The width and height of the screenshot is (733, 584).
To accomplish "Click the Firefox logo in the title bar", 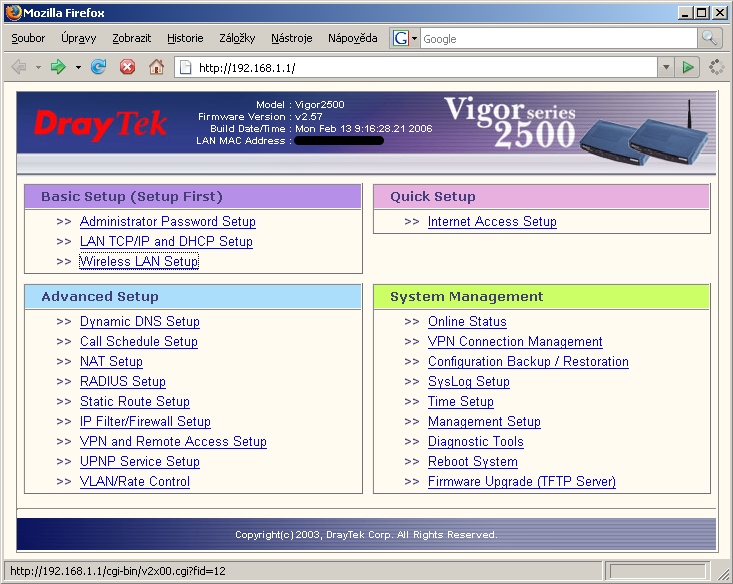I will pyautogui.click(x=13, y=12).
